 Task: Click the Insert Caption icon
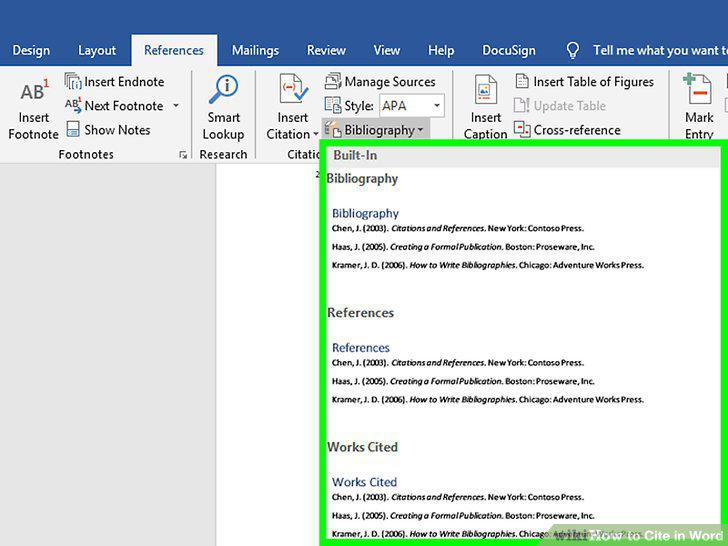(x=486, y=89)
